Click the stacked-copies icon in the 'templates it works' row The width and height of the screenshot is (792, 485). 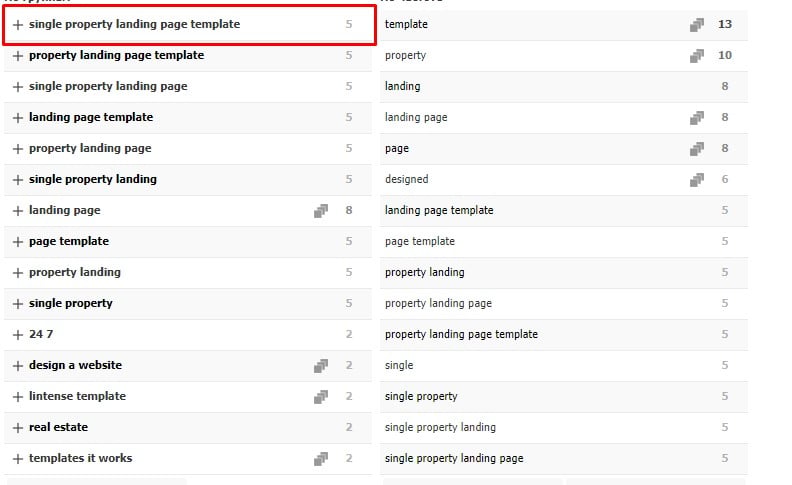pyautogui.click(x=321, y=458)
